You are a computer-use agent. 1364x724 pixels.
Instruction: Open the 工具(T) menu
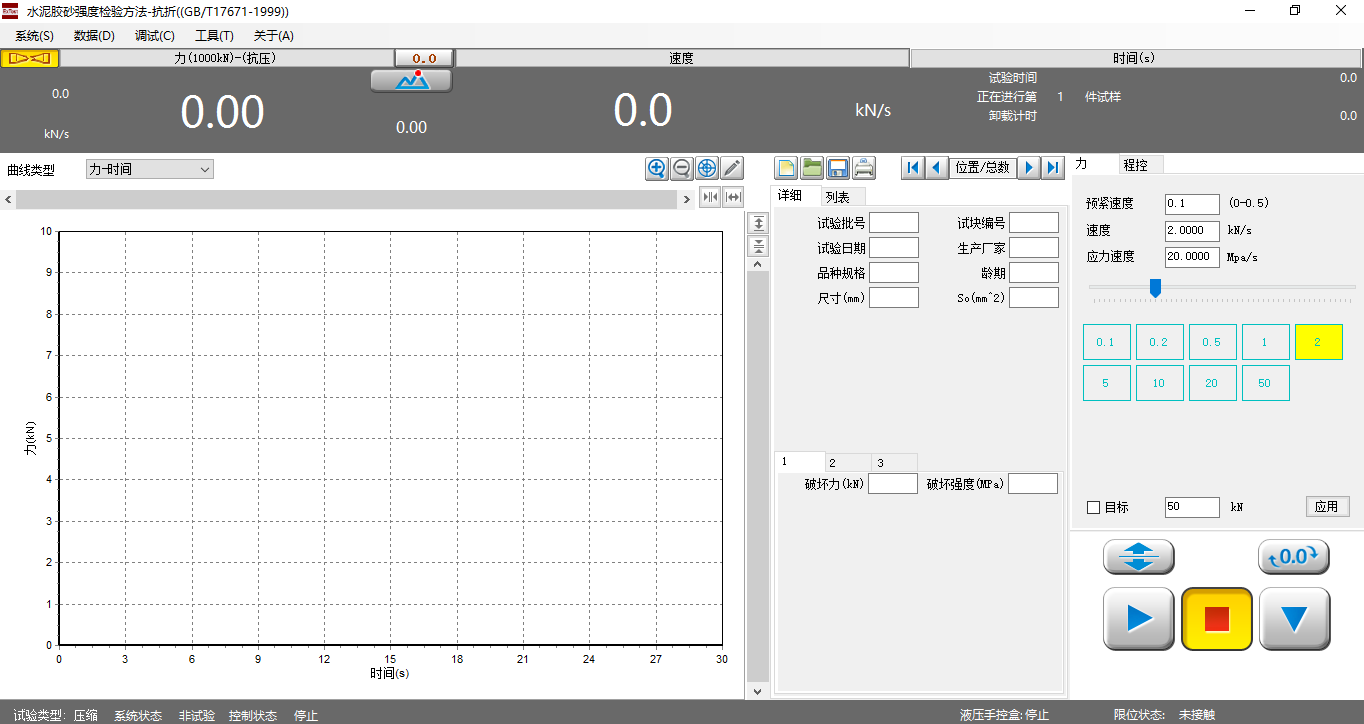pyautogui.click(x=214, y=36)
